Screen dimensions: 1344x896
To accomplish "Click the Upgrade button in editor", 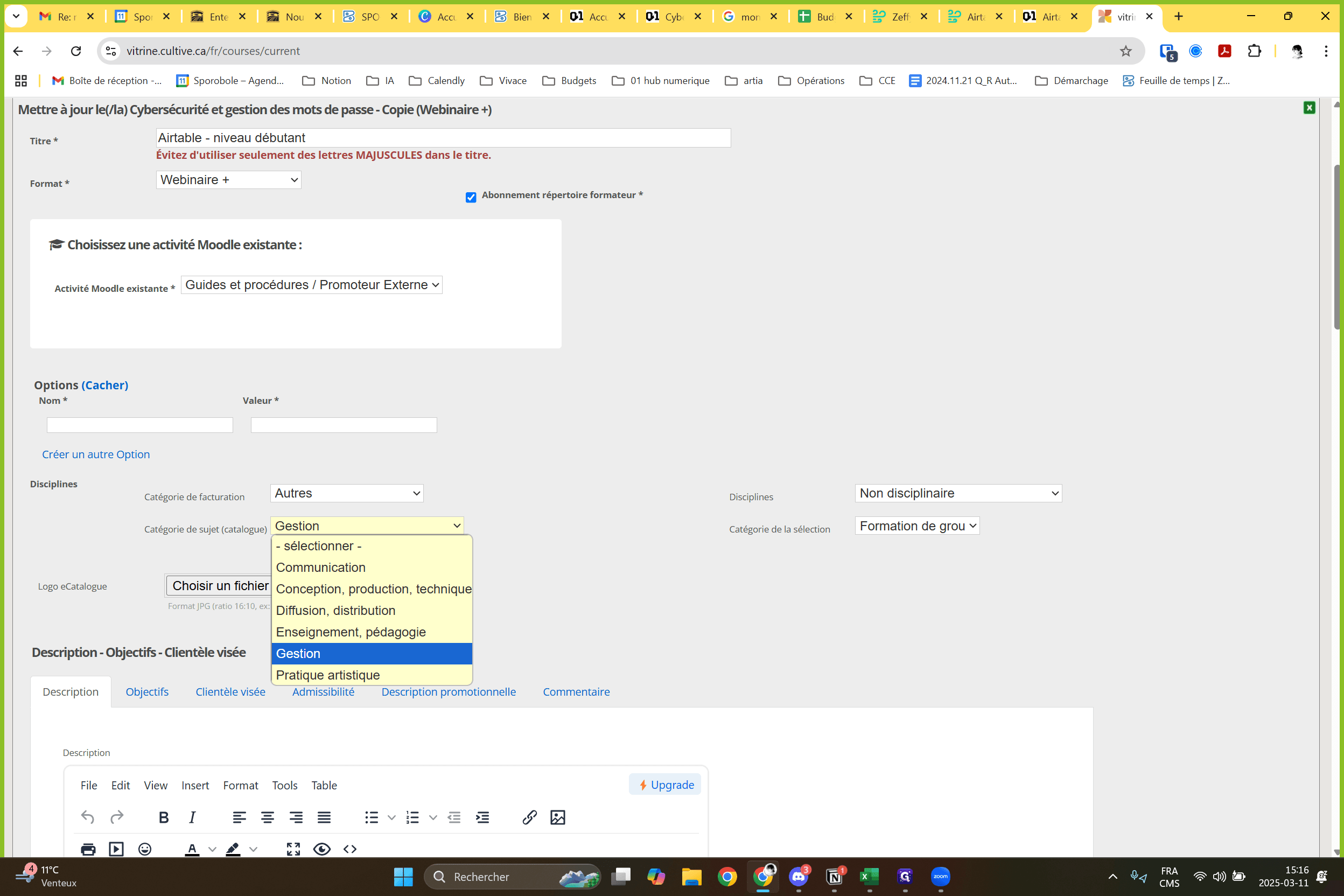I will pyautogui.click(x=665, y=785).
